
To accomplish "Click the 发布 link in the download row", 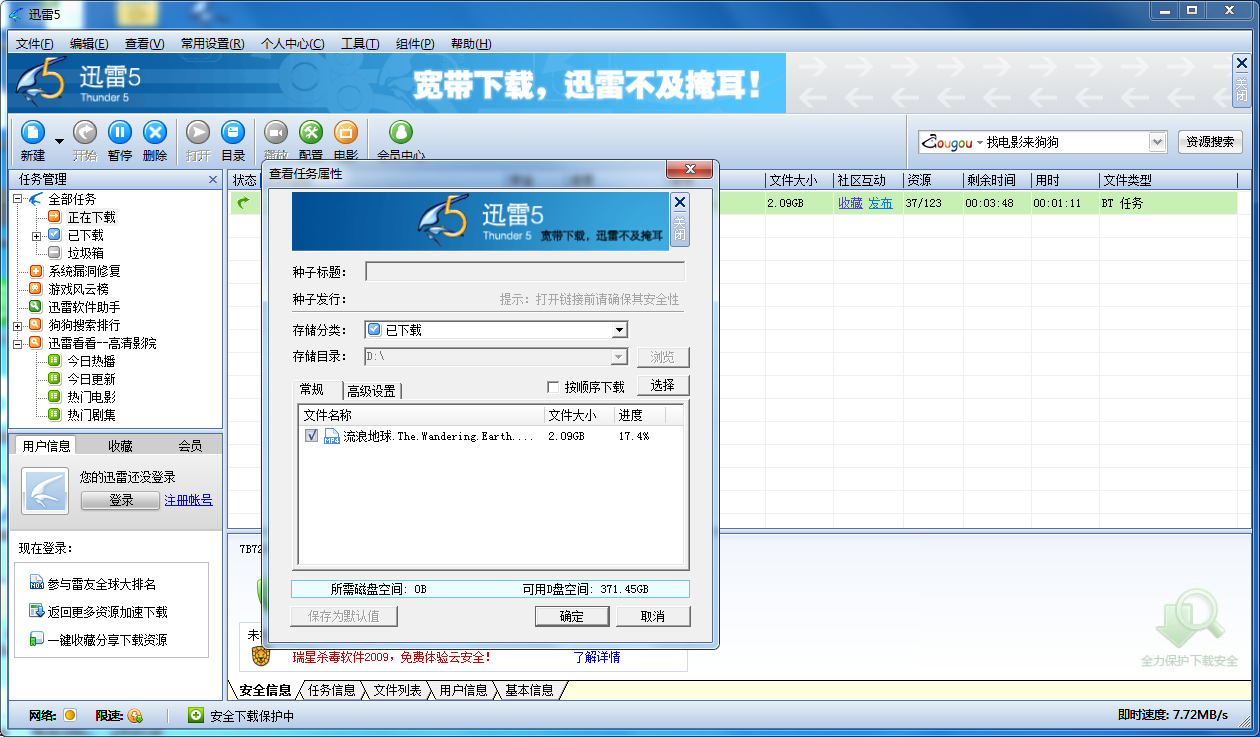I will coord(880,203).
